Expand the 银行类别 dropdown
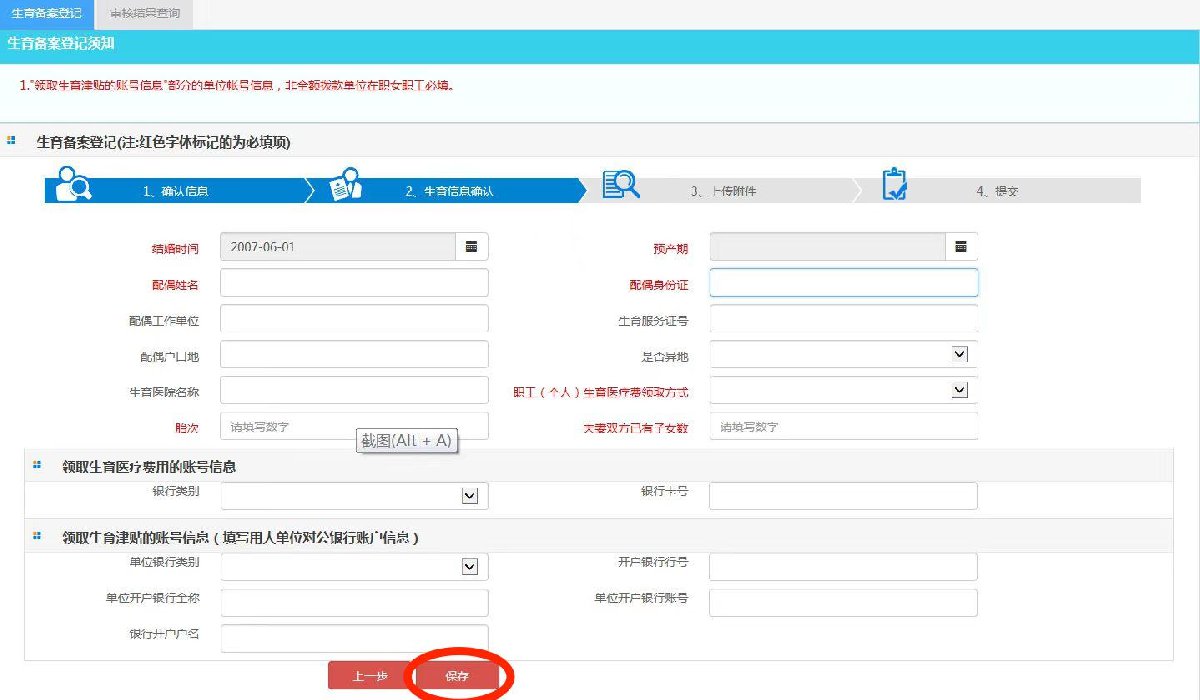The image size is (1200, 700). coord(469,496)
